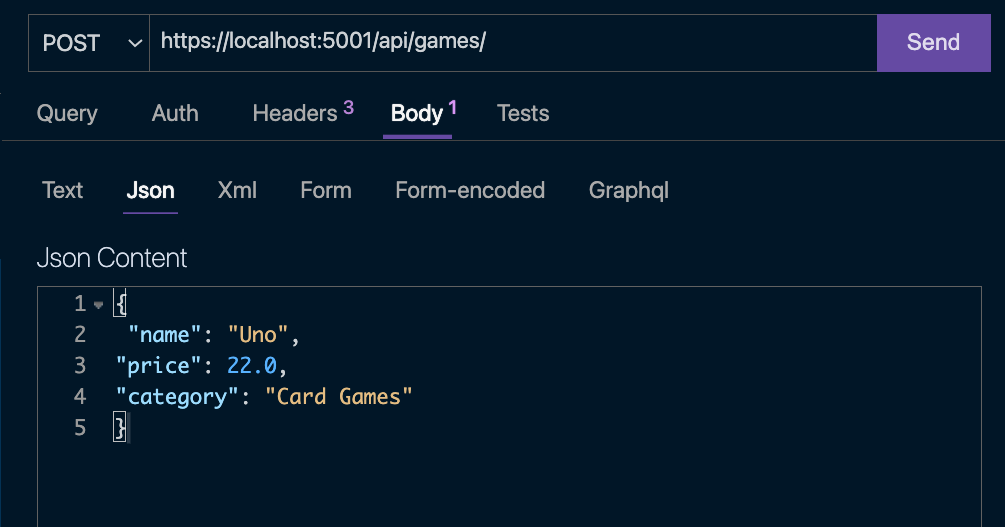1005x527 pixels.
Task: Send the API request
Action: click(933, 42)
